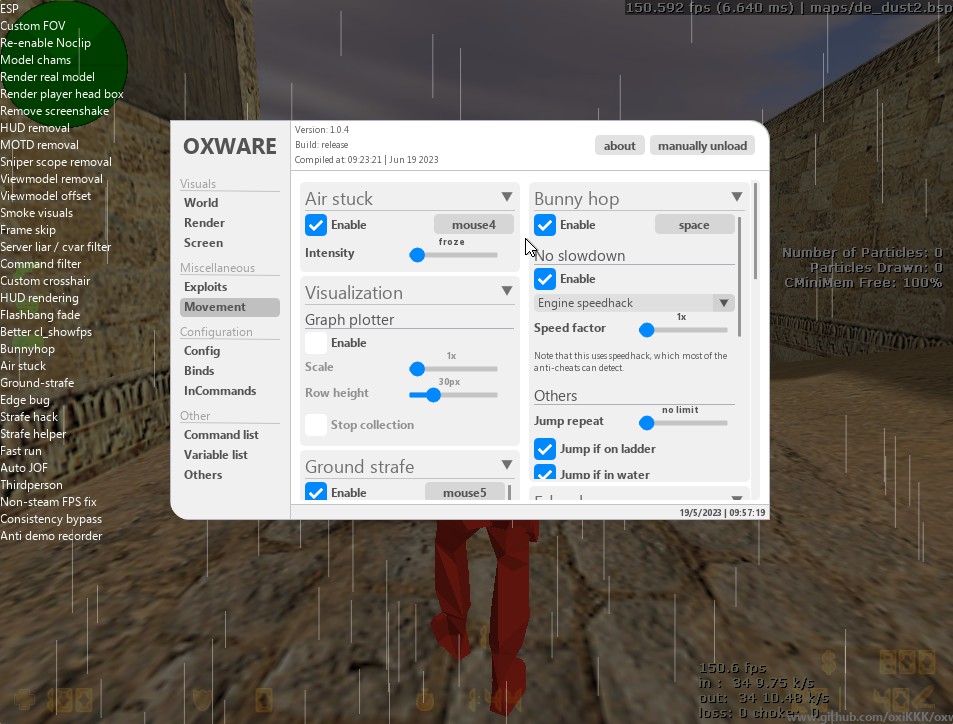
Task: Select the Movement section
Action: pos(230,307)
